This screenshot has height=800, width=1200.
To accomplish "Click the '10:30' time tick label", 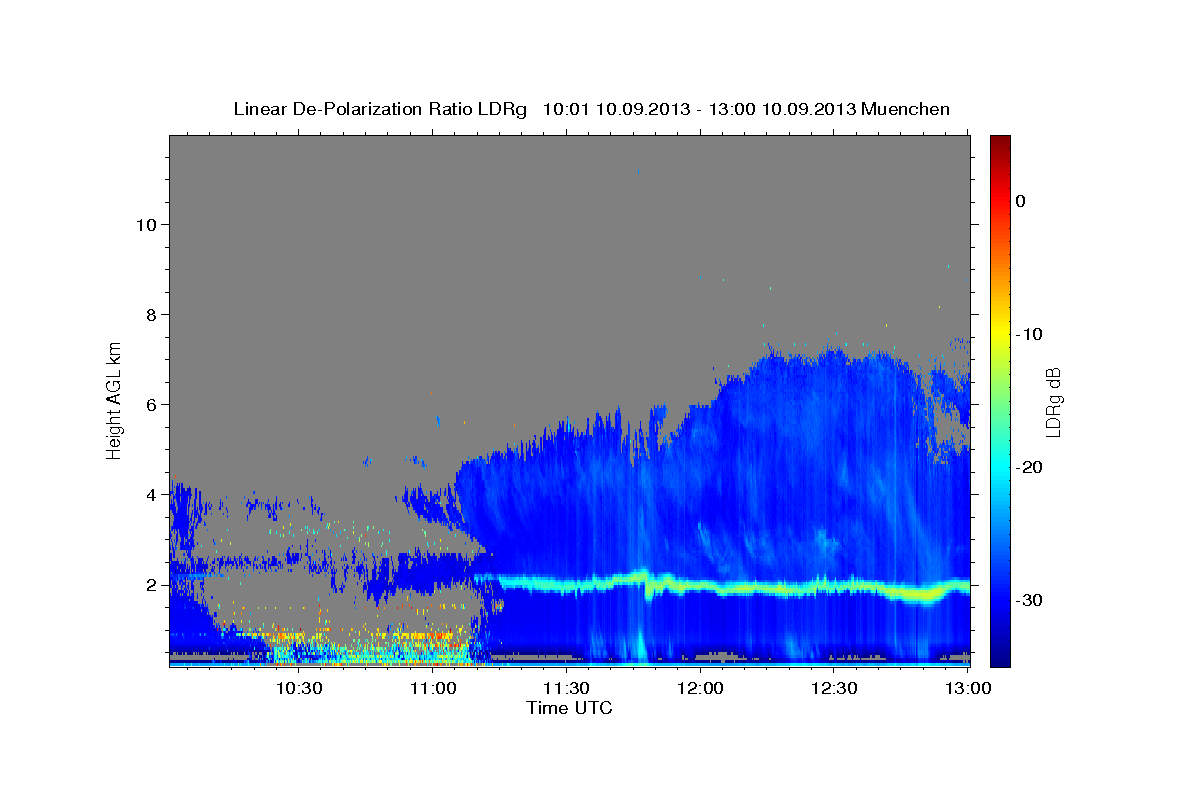I will (x=299, y=688).
